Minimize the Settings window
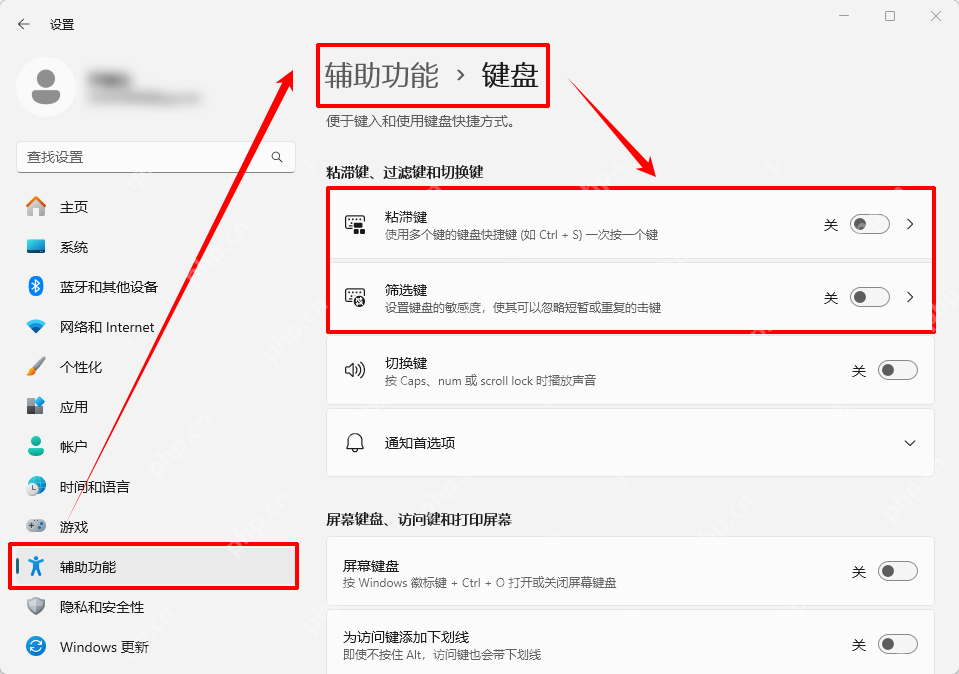This screenshot has height=674, width=959. click(844, 16)
